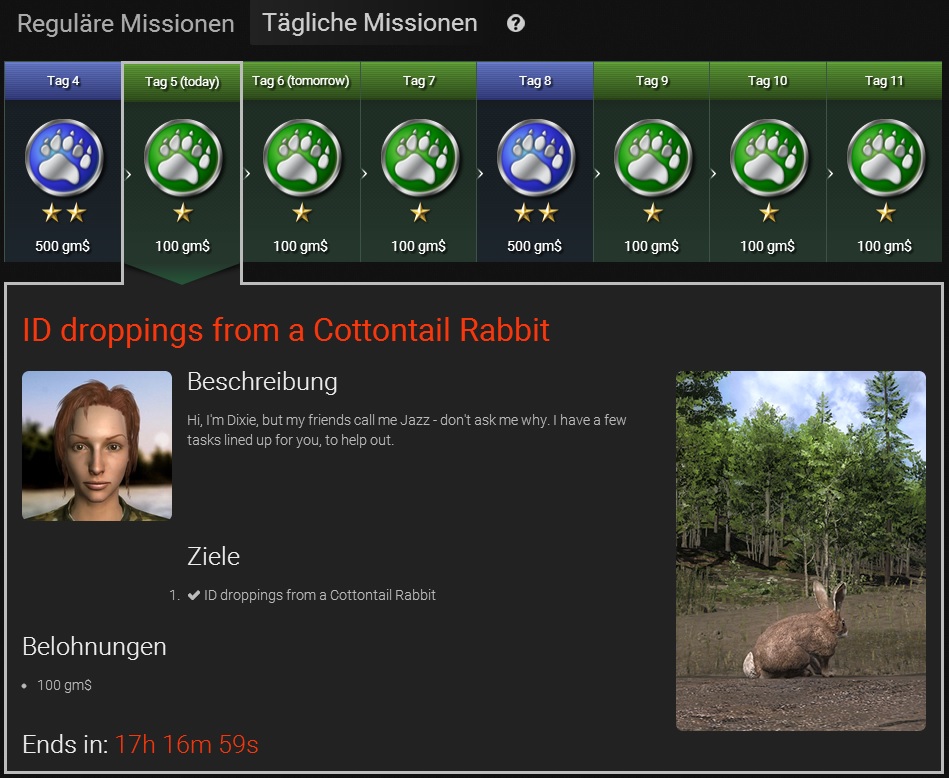Click the Tag 5 (today) header
949x778 pixels.
click(182, 82)
